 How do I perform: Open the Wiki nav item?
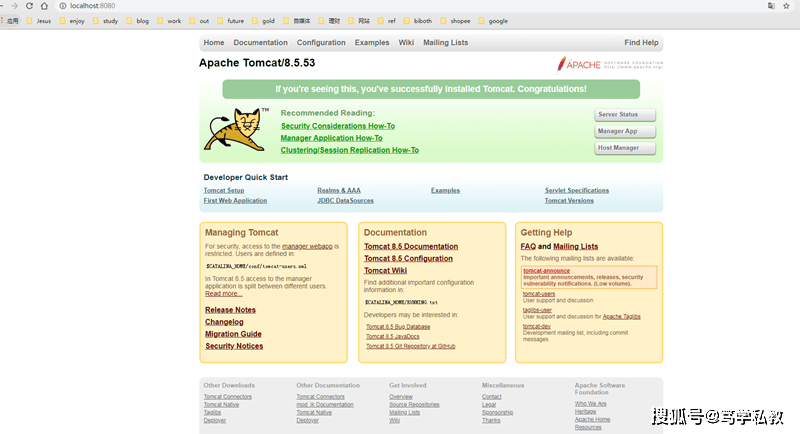[x=406, y=42]
